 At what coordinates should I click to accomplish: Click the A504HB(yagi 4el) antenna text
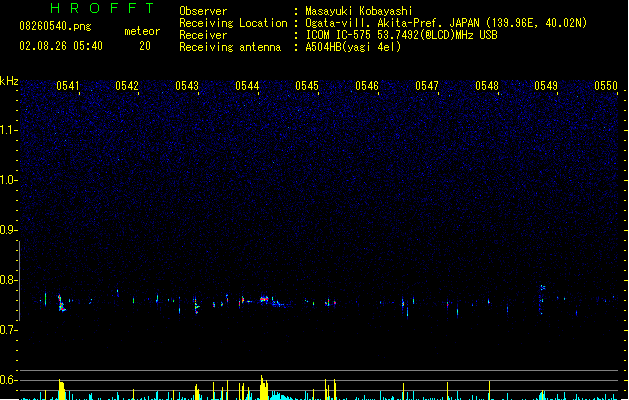(353, 47)
